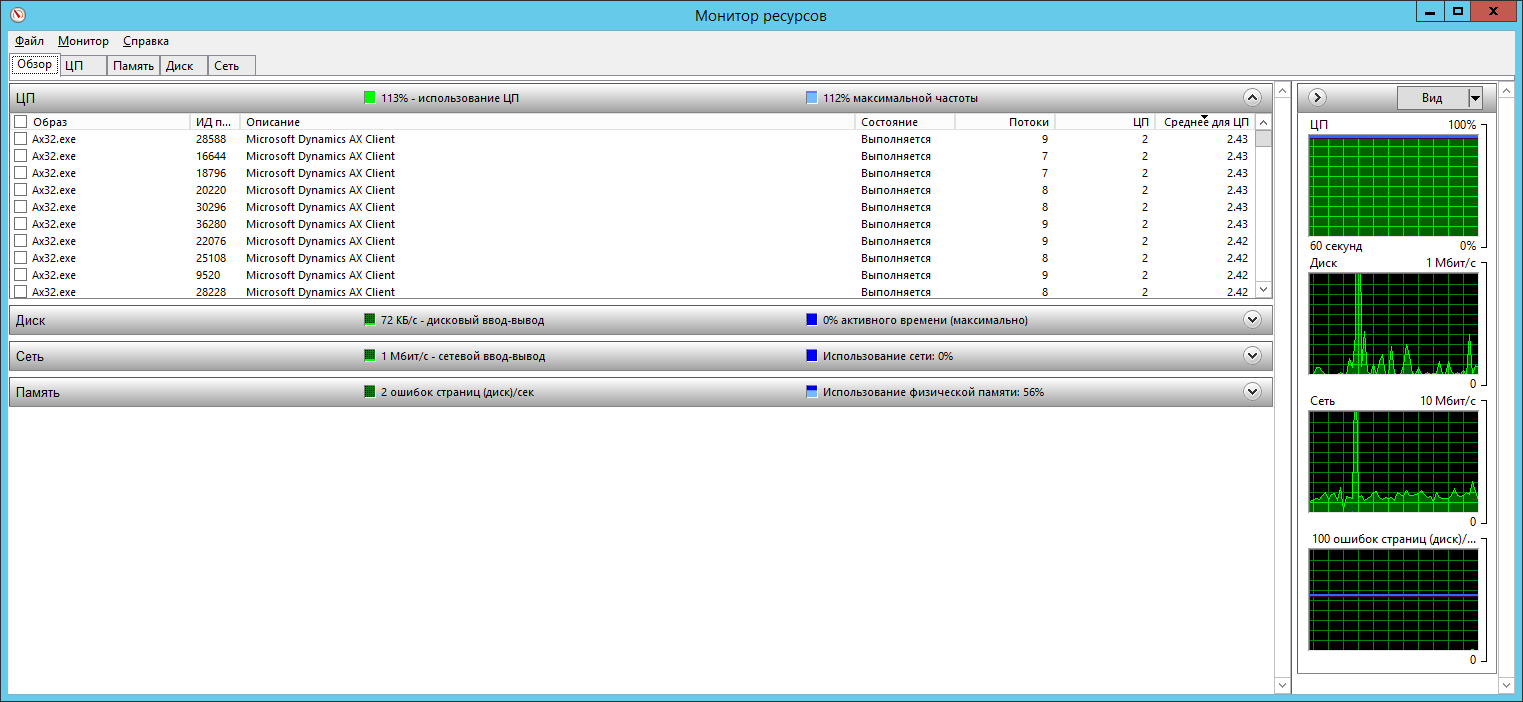Check the select-all box beside Образ header
1523x702 pixels.
[20, 122]
